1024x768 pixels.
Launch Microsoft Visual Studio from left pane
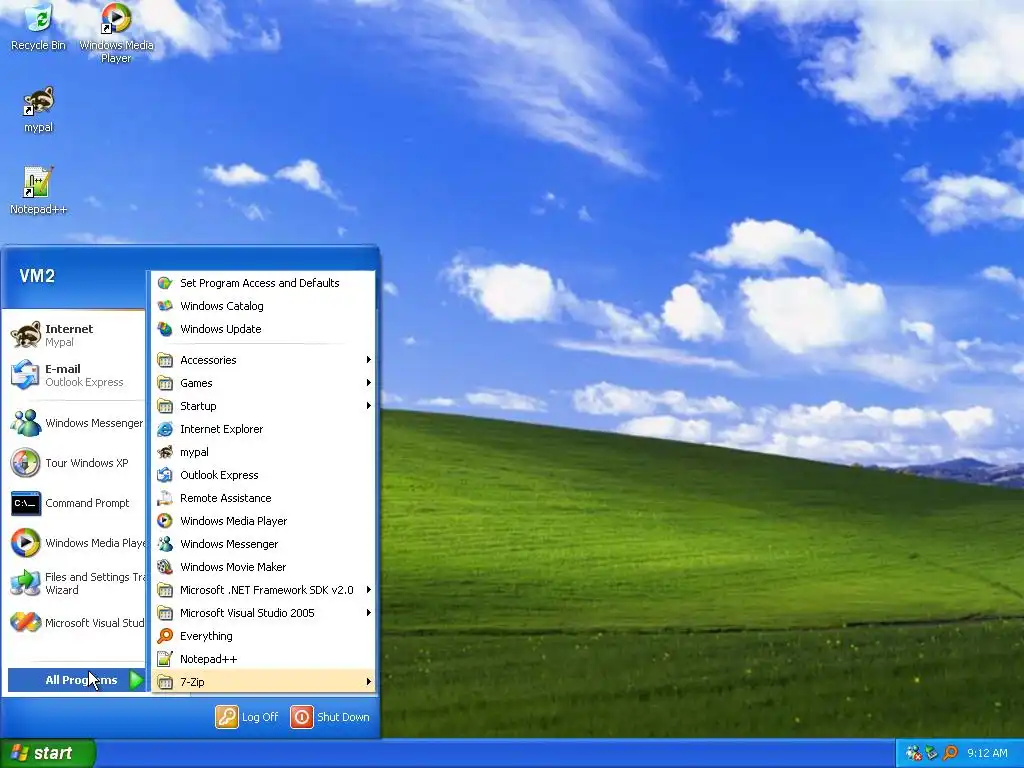(76, 623)
